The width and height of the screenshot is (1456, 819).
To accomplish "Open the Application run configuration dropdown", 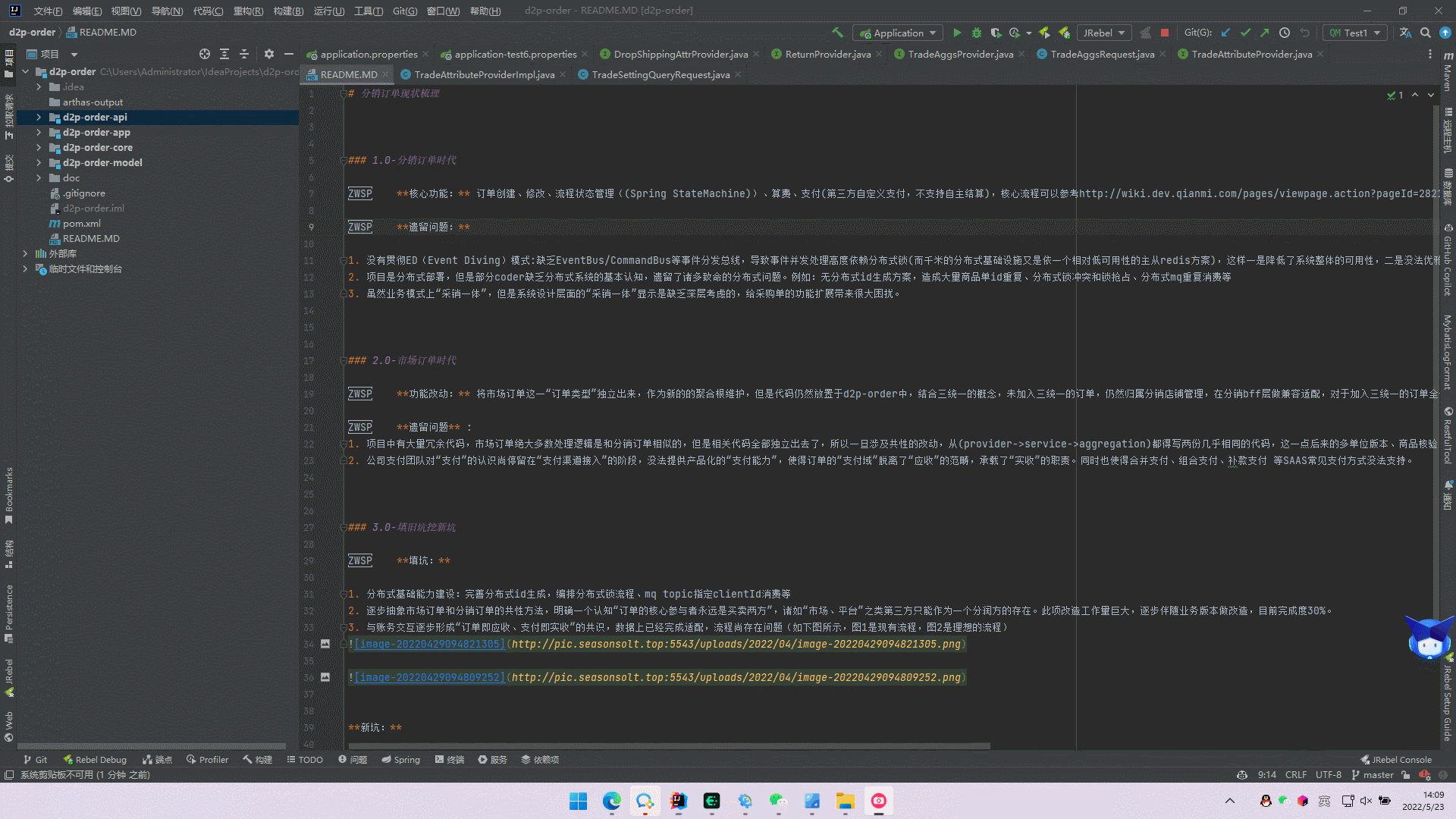I will 899,33.
